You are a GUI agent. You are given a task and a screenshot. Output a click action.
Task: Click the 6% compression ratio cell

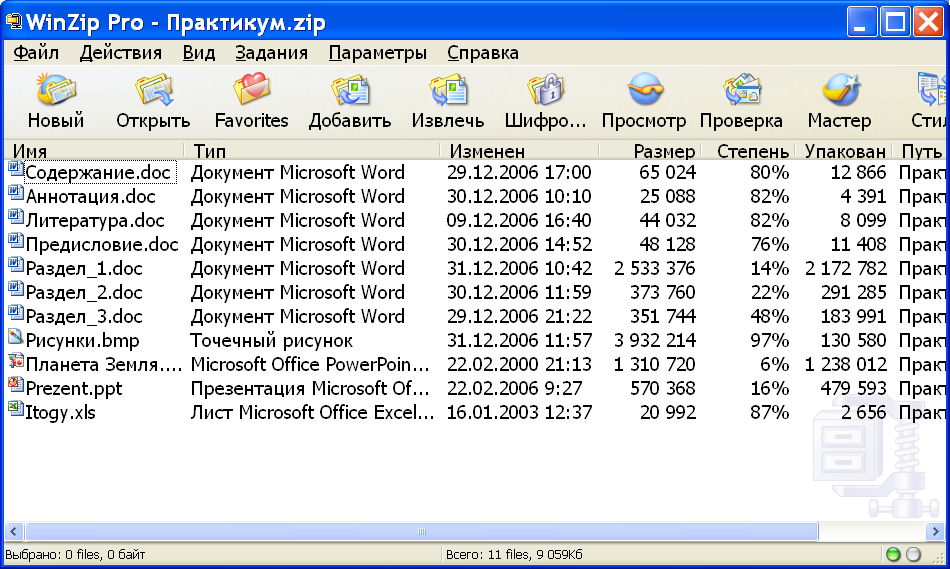point(774,364)
